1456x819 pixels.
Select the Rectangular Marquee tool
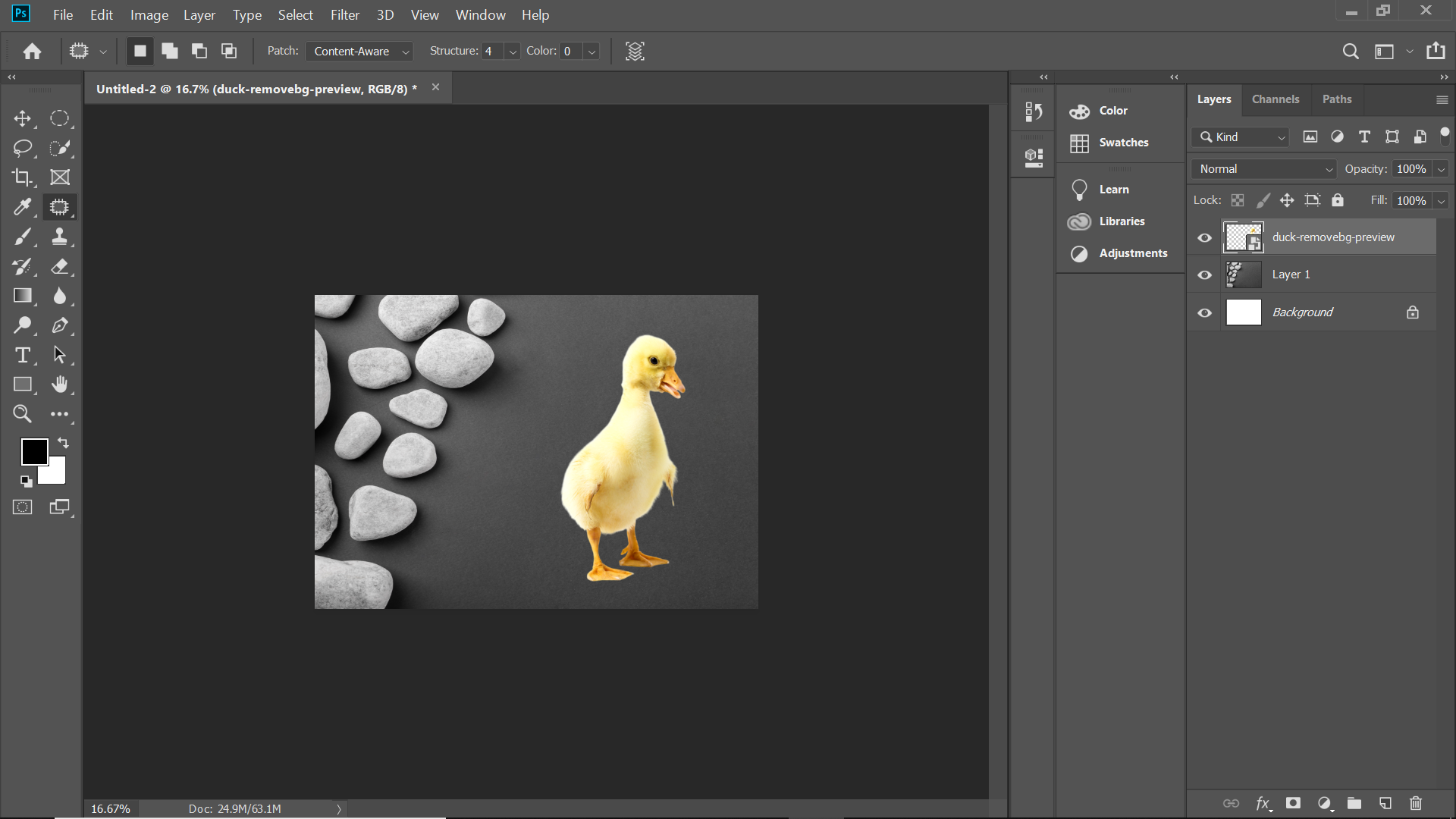59,118
